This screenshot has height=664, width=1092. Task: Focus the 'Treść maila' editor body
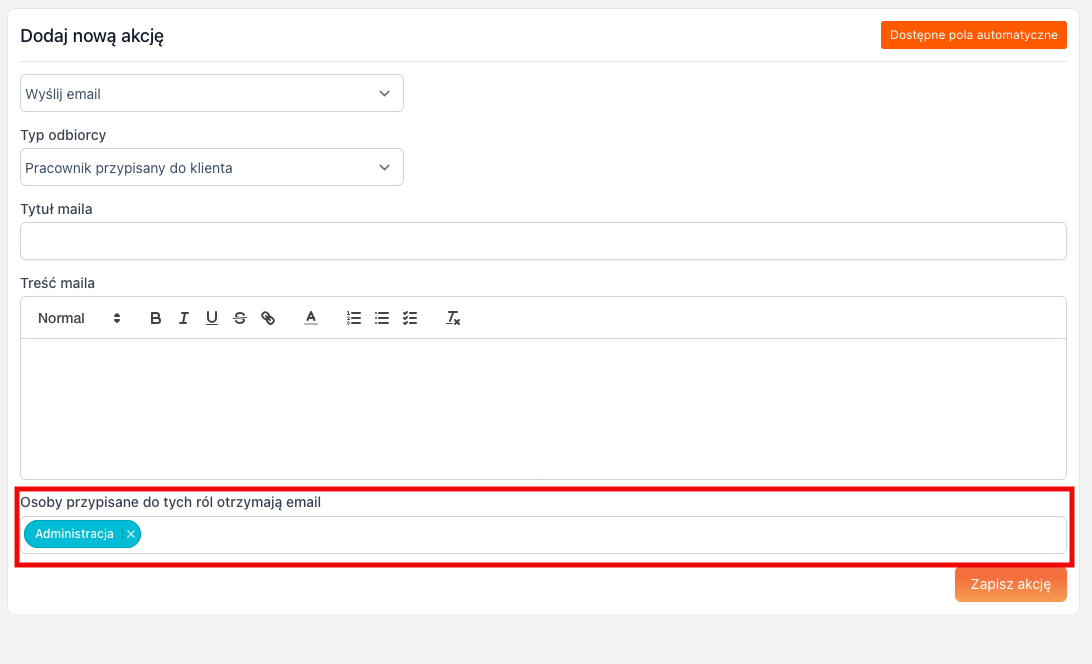543,408
